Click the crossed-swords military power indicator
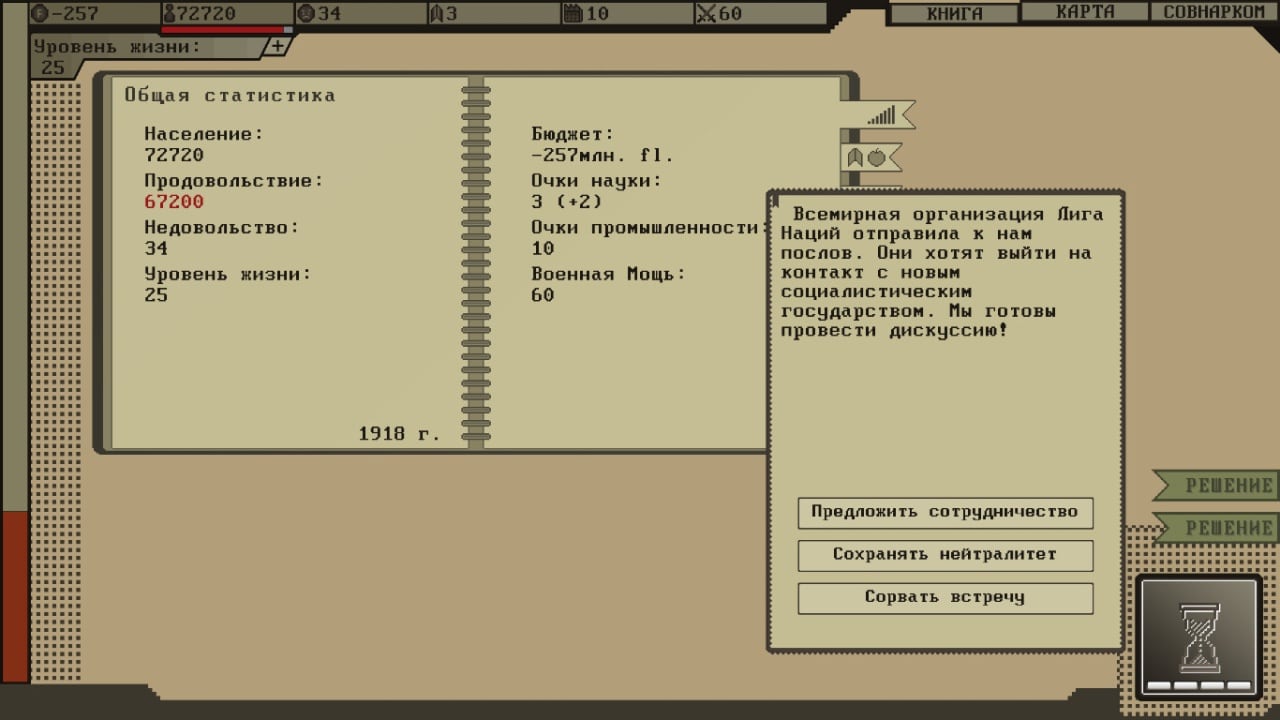The height and width of the screenshot is (720, 1280). click(x=719, y=14)
